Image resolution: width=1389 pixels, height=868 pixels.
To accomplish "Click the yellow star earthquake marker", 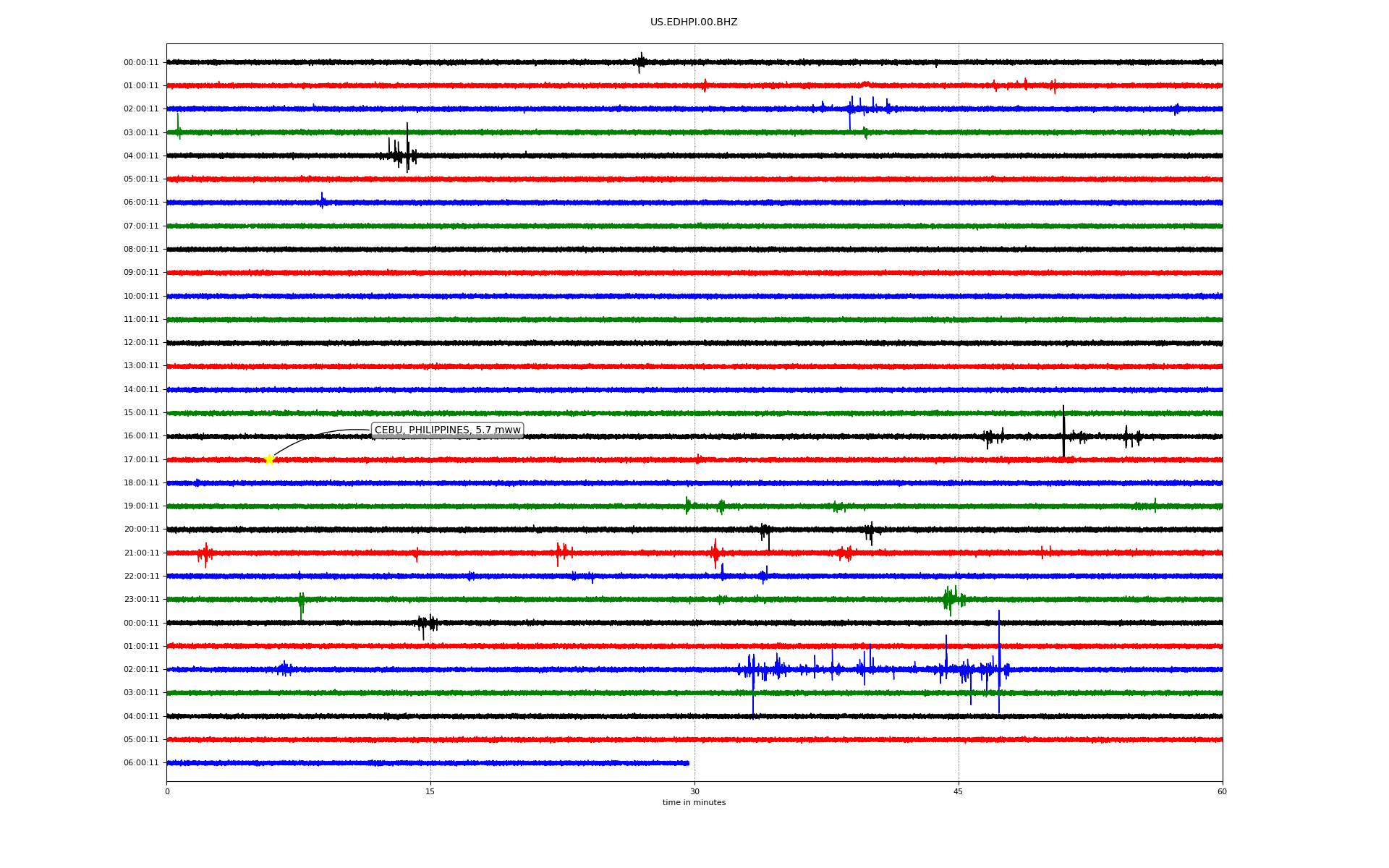I will [269, 459].
